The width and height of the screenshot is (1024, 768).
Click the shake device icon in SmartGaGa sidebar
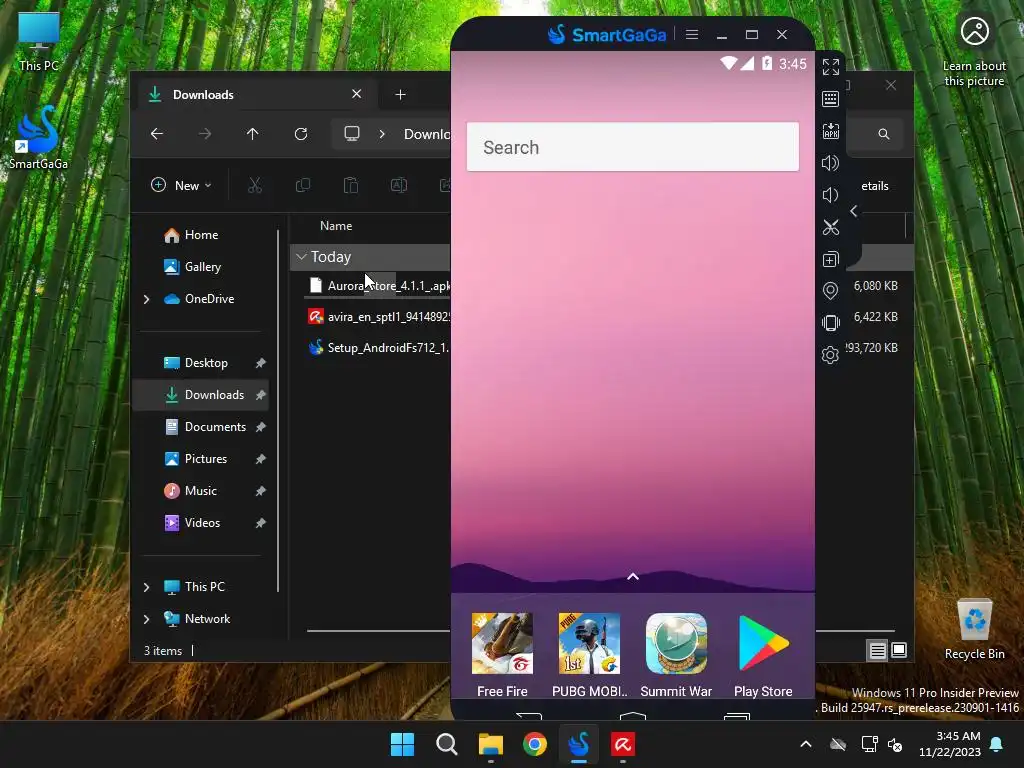coord(831,323)
